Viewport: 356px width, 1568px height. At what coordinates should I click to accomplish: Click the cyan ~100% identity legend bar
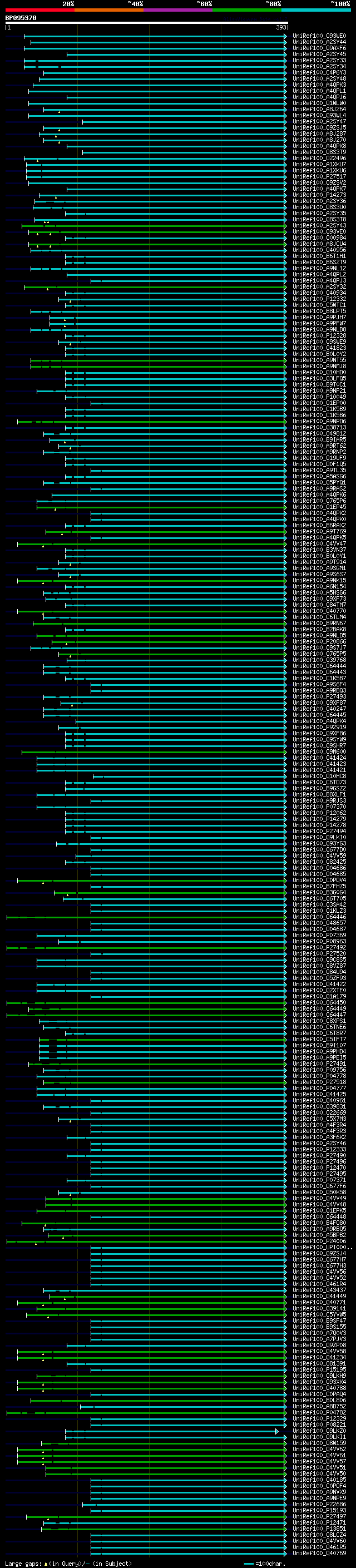pyautogui.click(x=316, y=10)
